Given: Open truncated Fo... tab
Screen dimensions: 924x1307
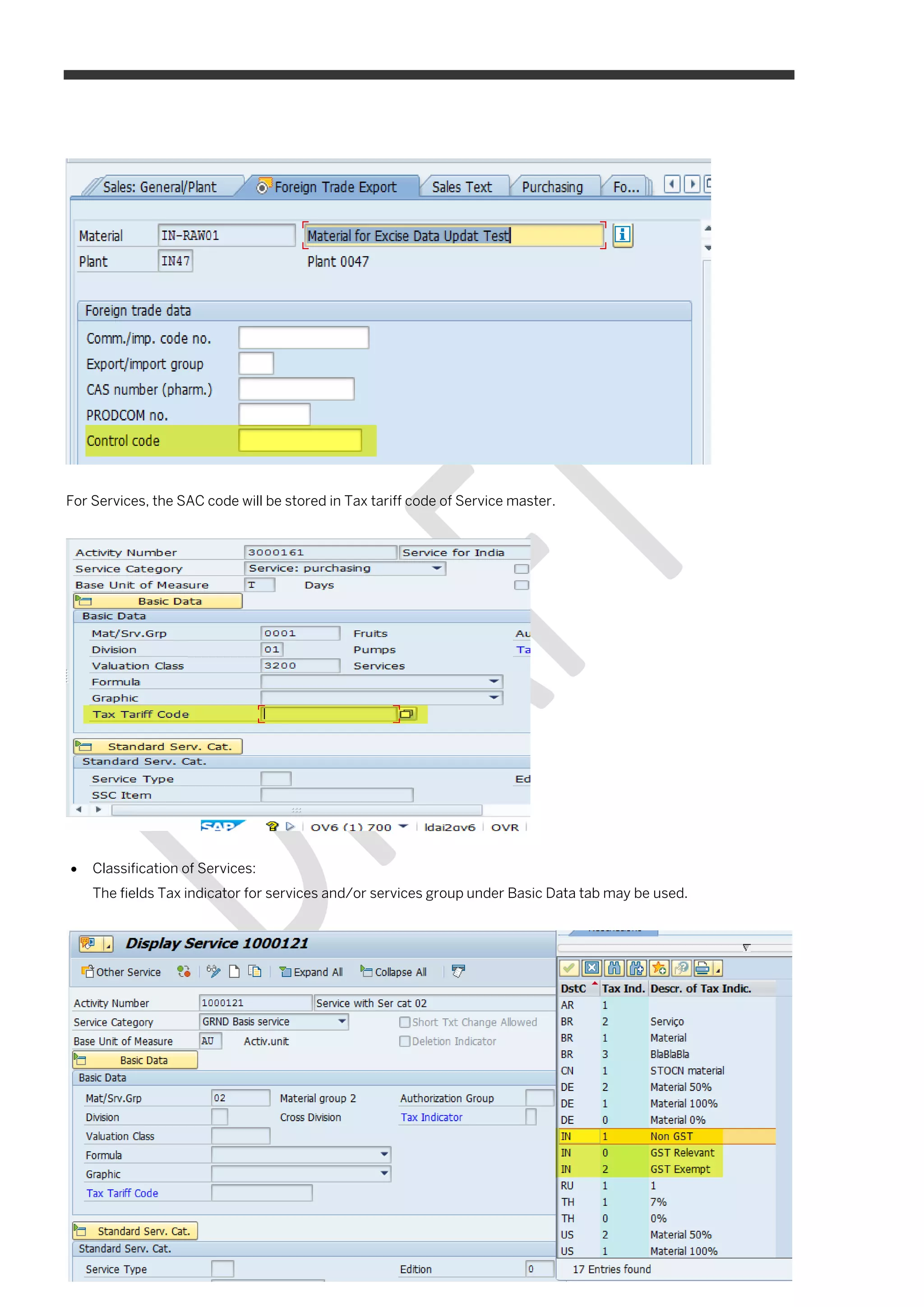Looking at the screenshot, I should click(x=626, y=187).
